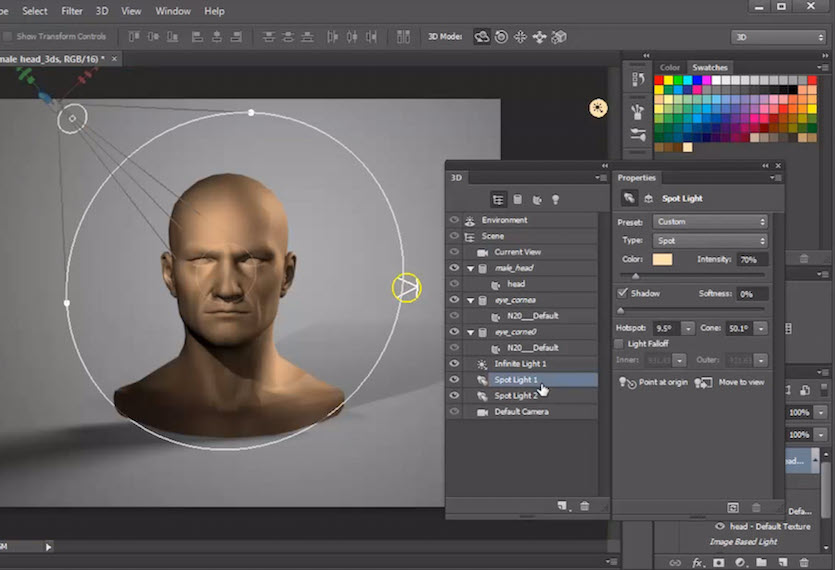The image size is (835, 570).
Task: Toggle Shadow checkbox
Action: (x=622, y=293)
